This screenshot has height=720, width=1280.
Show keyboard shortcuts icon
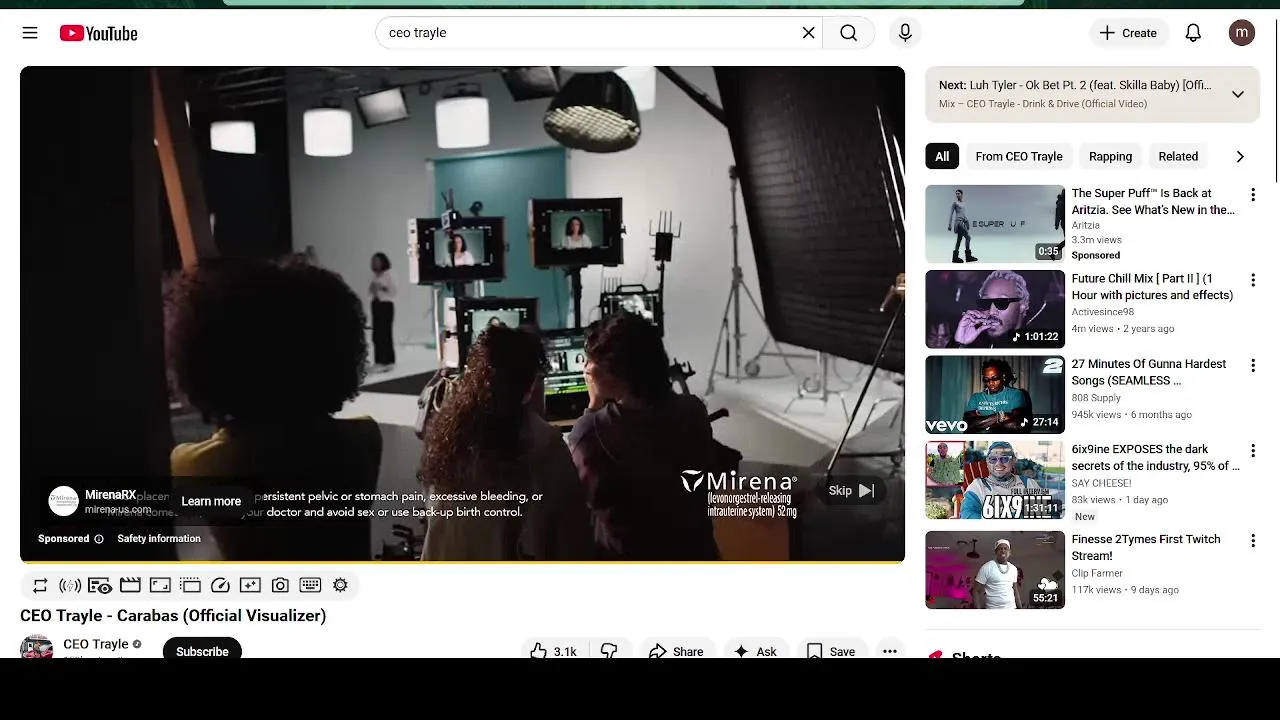310,585
